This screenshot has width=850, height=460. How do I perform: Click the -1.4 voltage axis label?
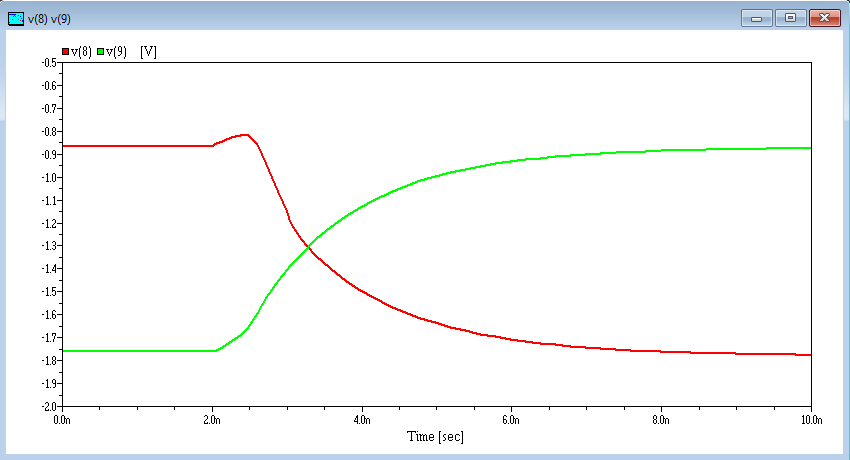click(x=49, y=269)
